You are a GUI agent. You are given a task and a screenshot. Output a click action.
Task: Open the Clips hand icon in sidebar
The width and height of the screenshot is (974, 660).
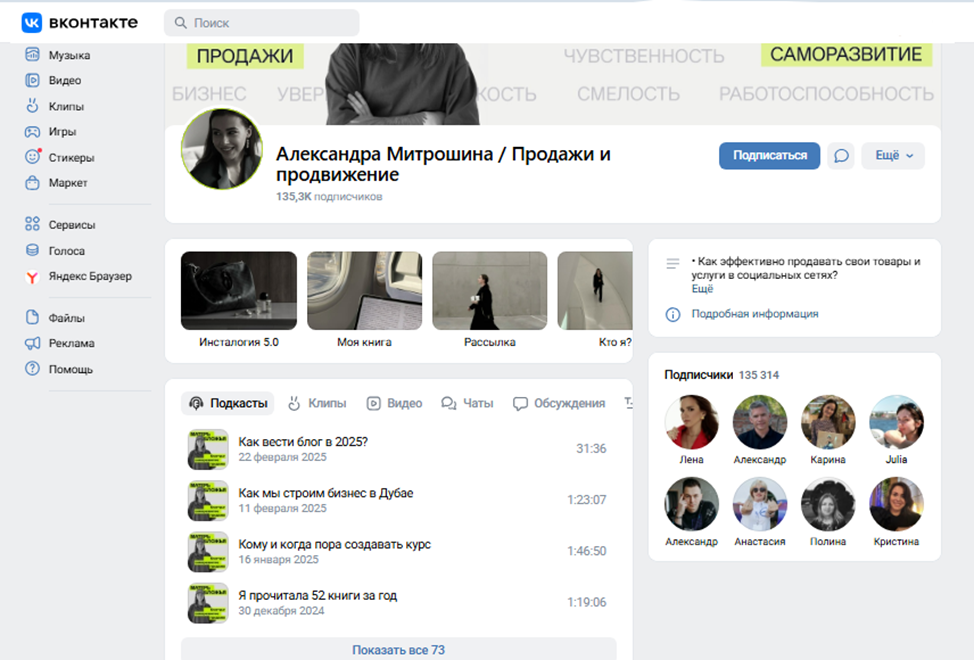coord(32,106)
